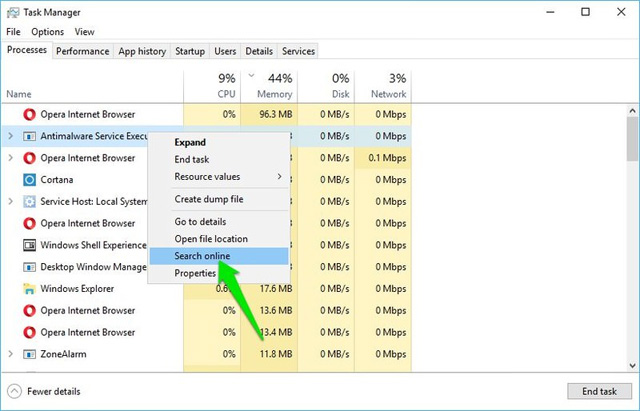Image resolution: width=640 pixels, height=411 pixels.
Task: Minimize the Task Manager window
Action: 550,12
